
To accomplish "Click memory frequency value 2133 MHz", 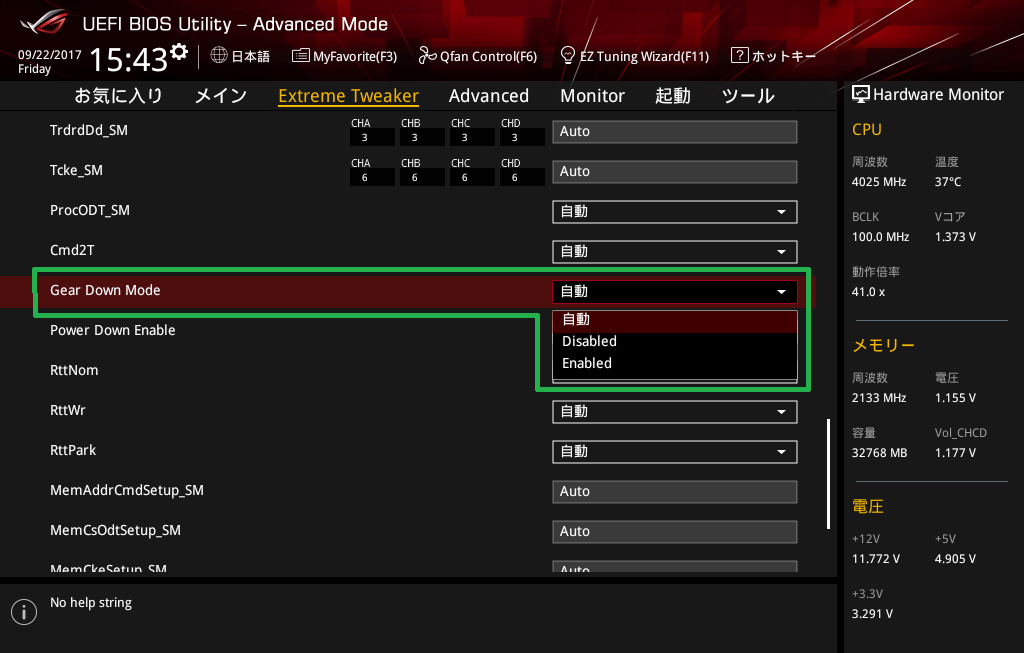I will [879, 398].
